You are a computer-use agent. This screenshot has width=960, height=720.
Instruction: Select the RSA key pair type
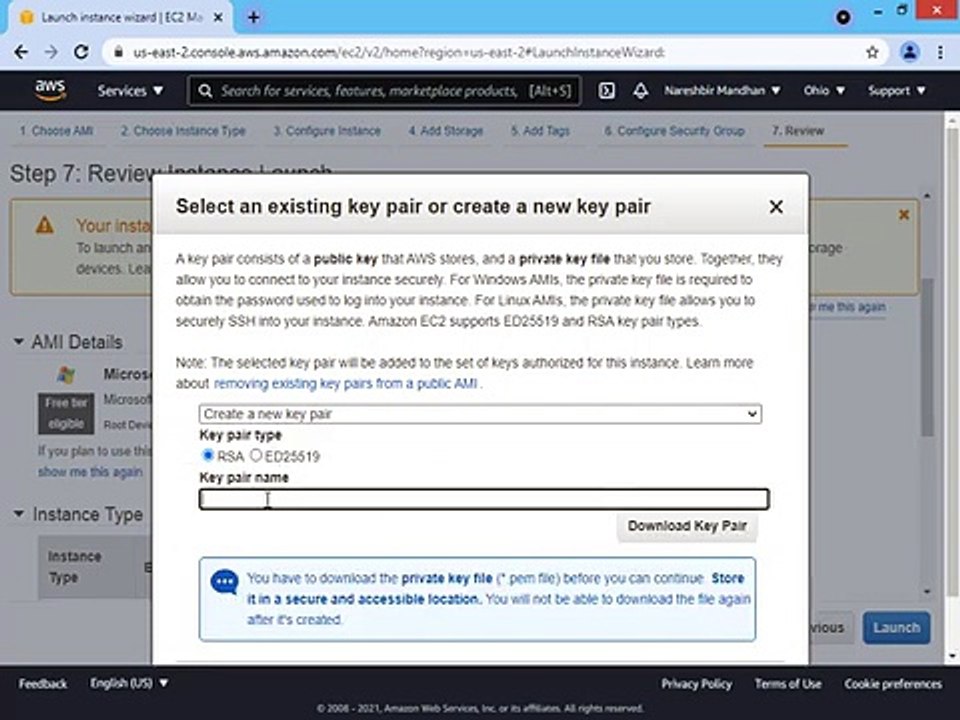(x=208, y=456)
